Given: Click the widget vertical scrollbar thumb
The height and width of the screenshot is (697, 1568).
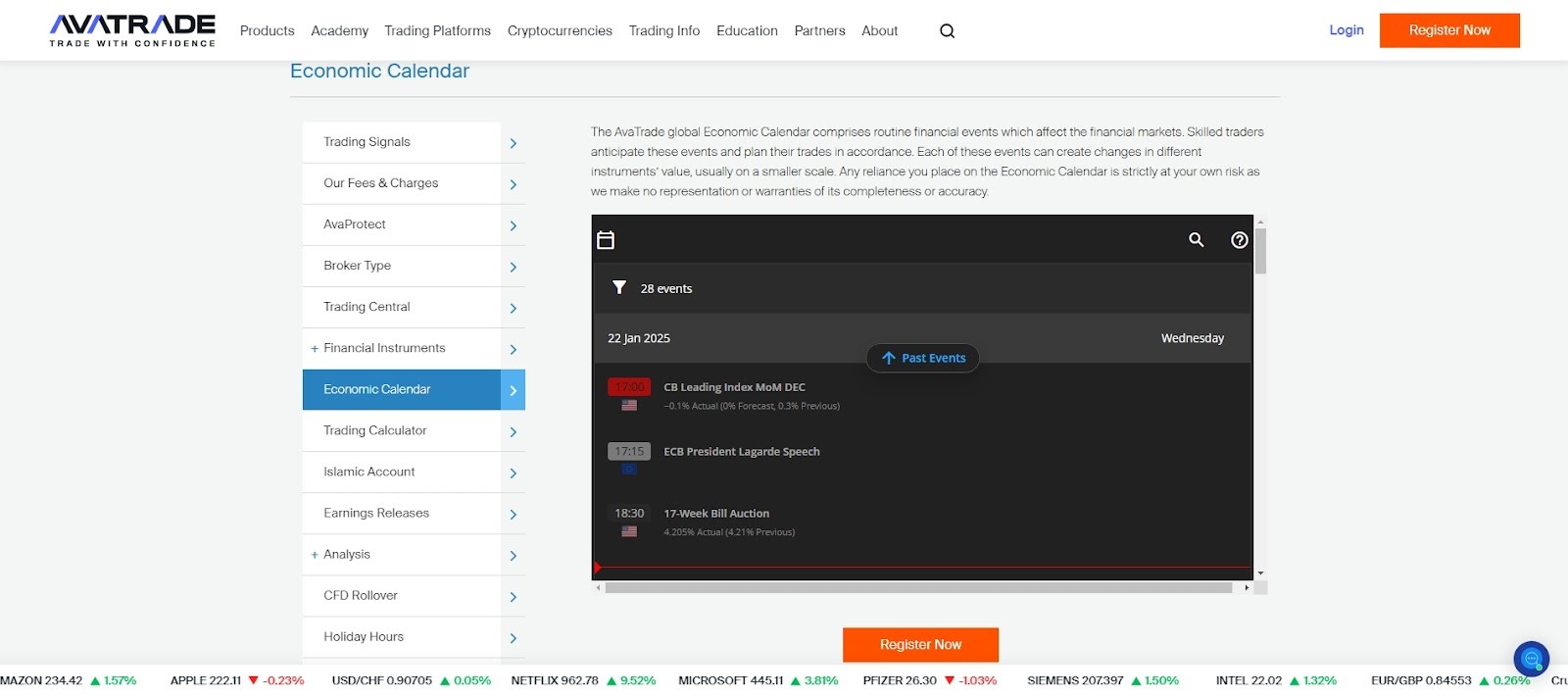Looking at the screenshot, I should [1260, 251].
